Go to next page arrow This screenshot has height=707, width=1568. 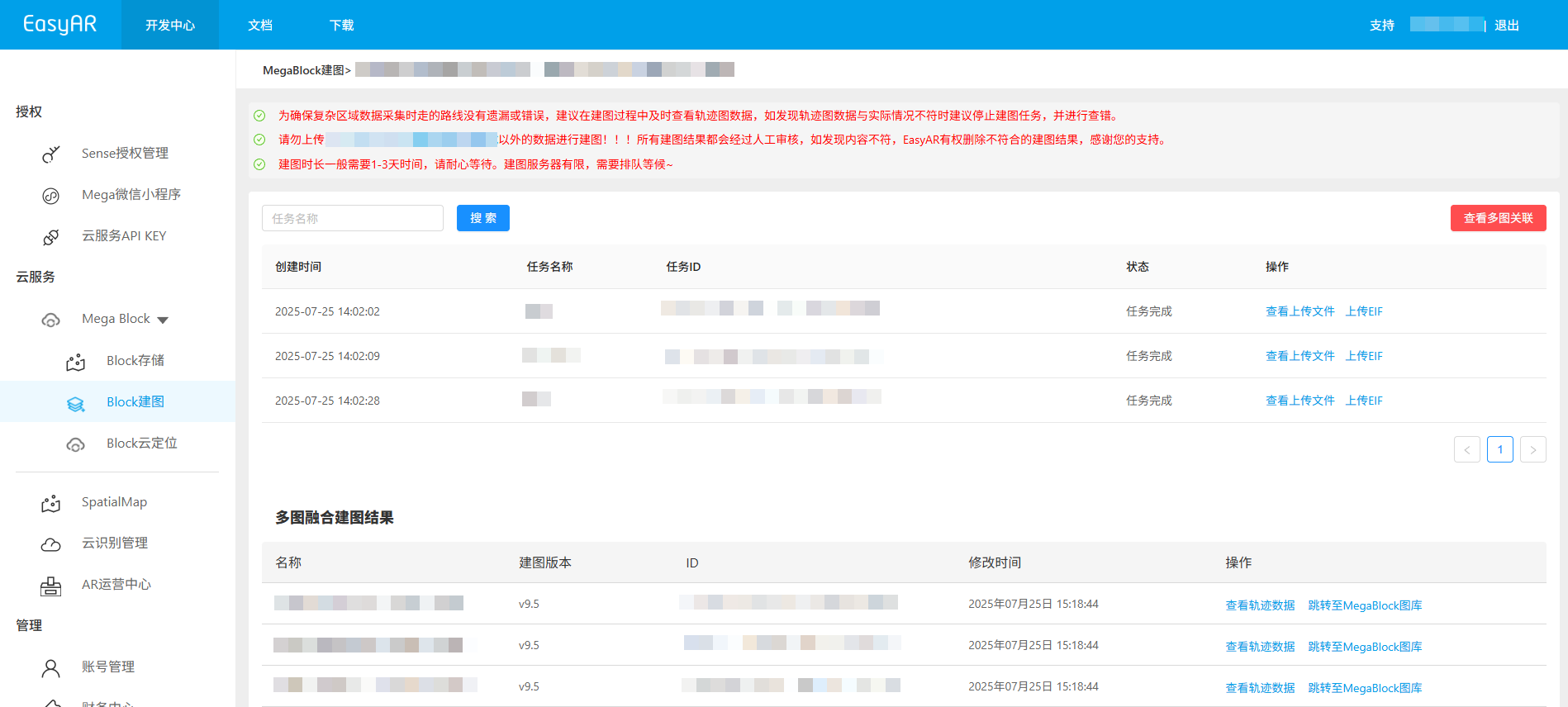(1532, 449)
